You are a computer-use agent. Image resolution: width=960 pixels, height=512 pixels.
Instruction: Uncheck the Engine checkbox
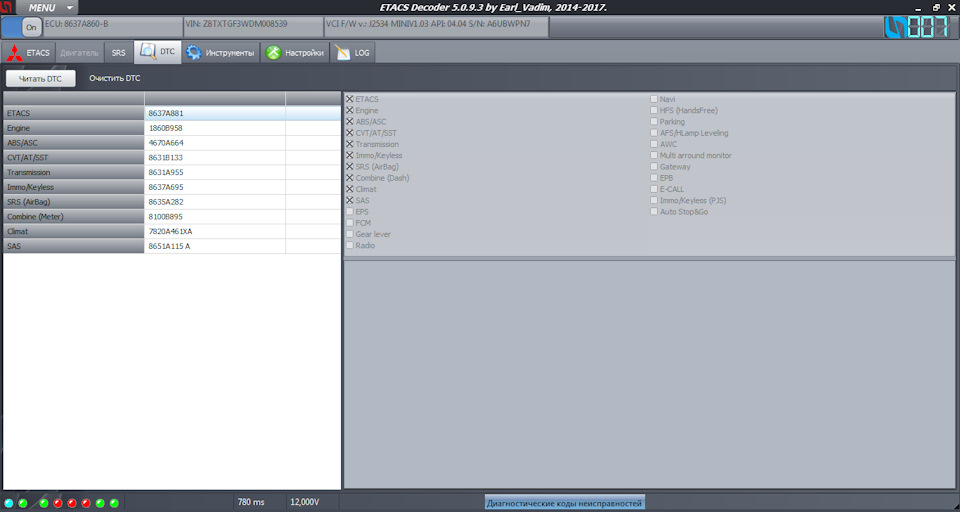(350, 110)
